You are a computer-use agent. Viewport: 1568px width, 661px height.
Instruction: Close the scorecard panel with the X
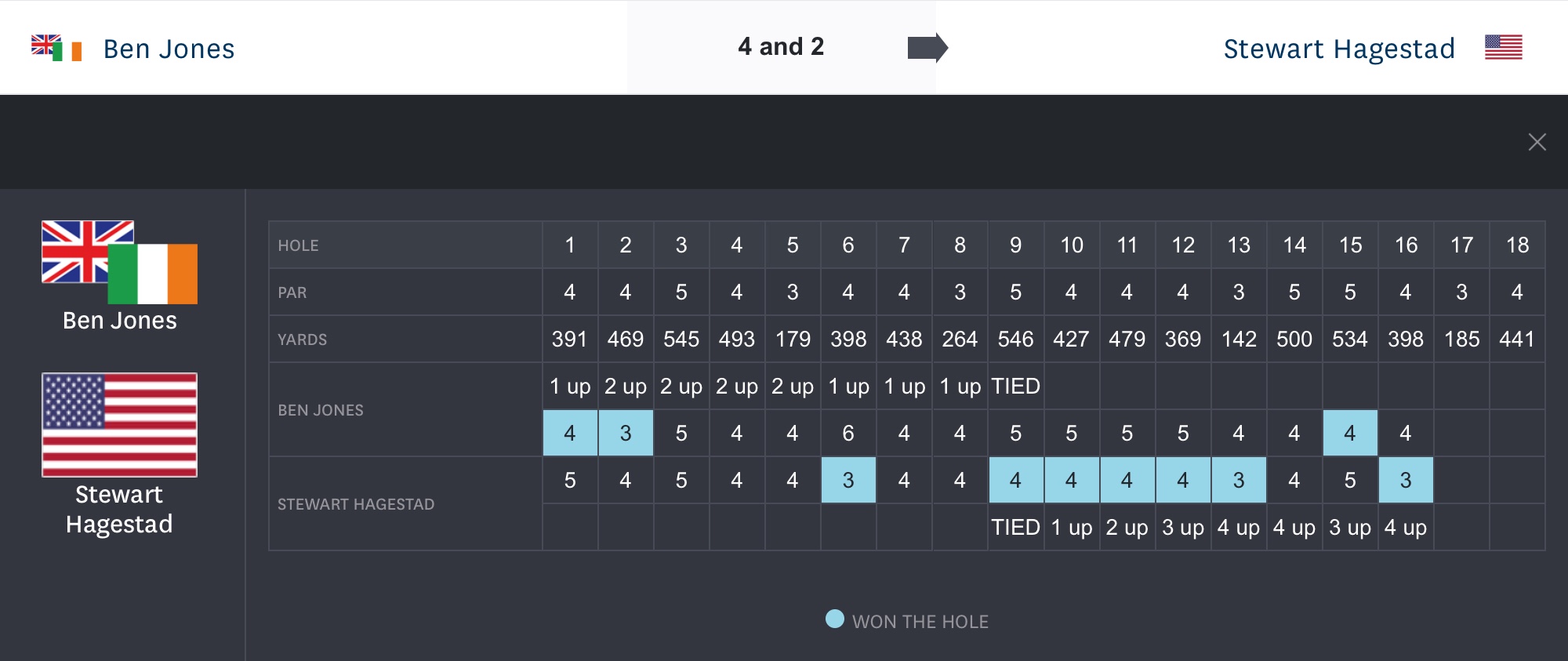(x=1537, y=142)
